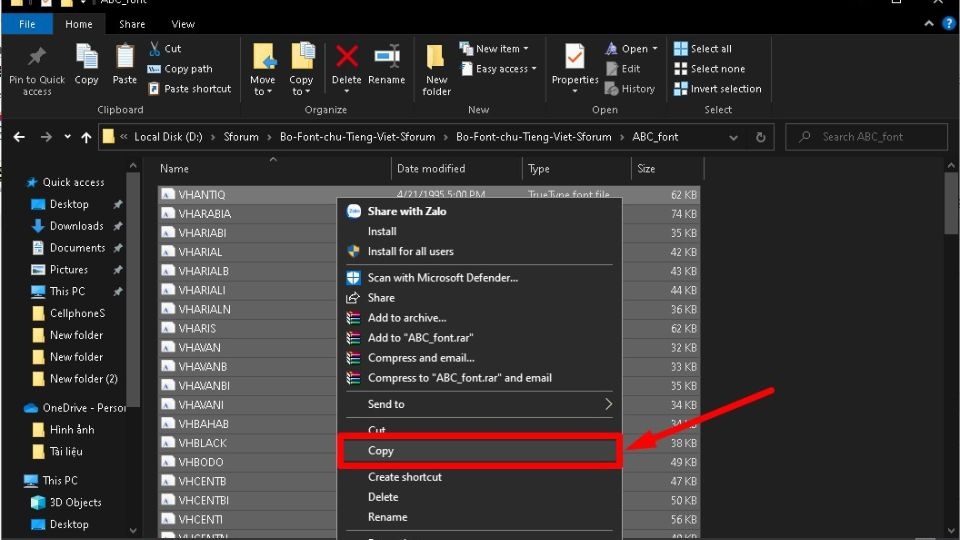This screenshot has width=960, height=540.
Task: Go forward with the forward arrow
Action: click(x=46, y=137)
